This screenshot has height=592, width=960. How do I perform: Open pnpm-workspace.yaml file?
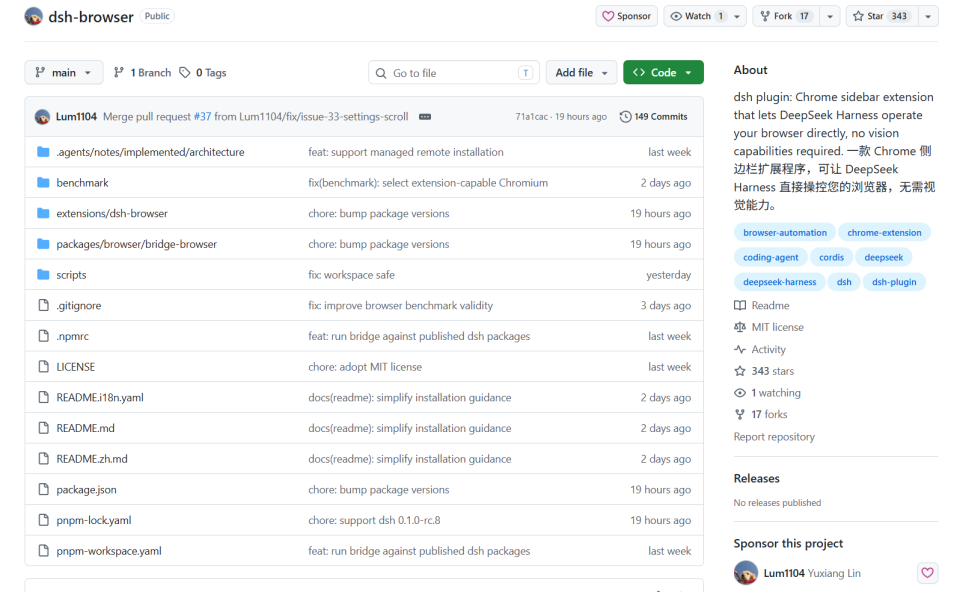[109, 551]
